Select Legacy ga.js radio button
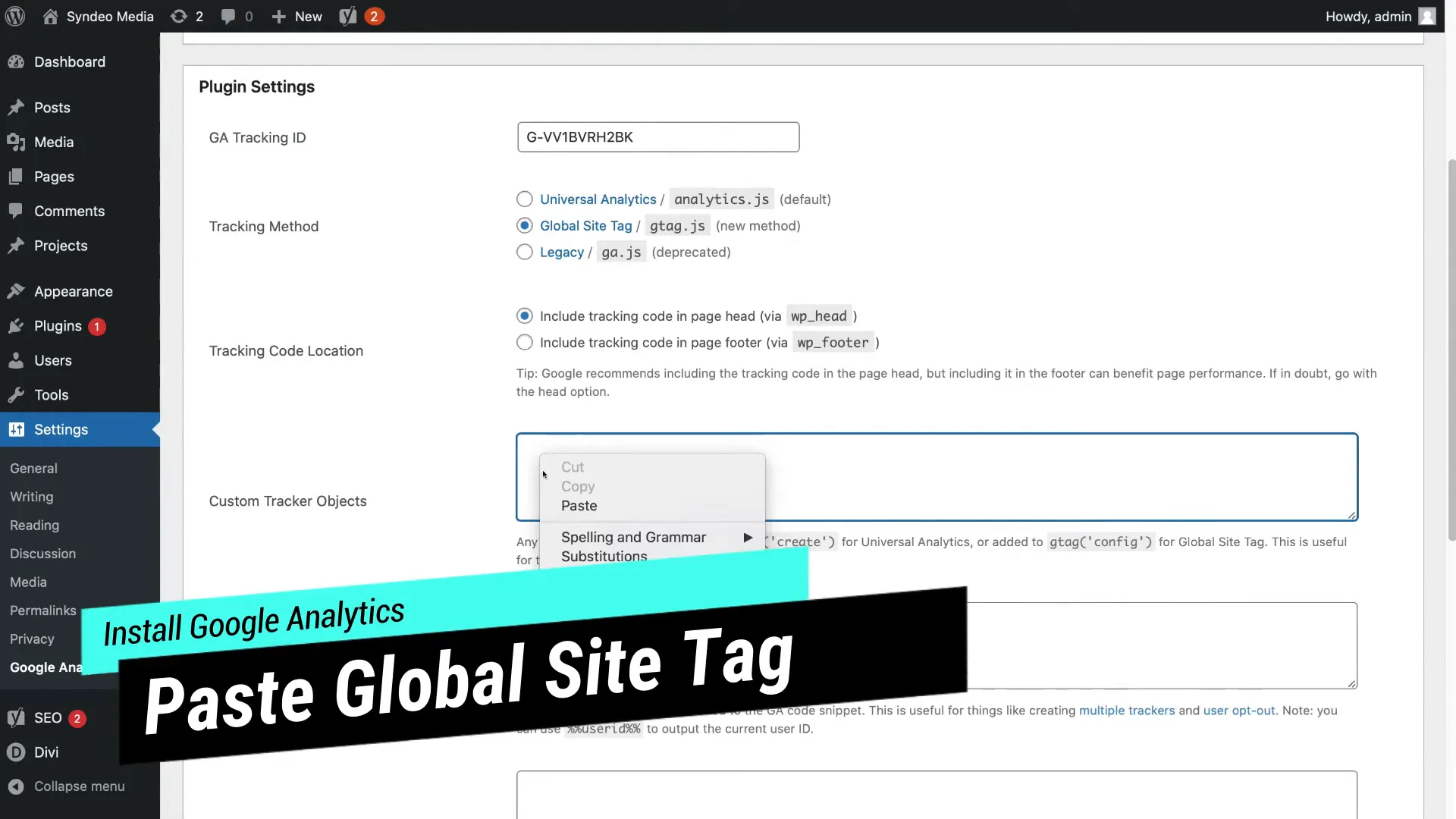 [x=524, y=252]
